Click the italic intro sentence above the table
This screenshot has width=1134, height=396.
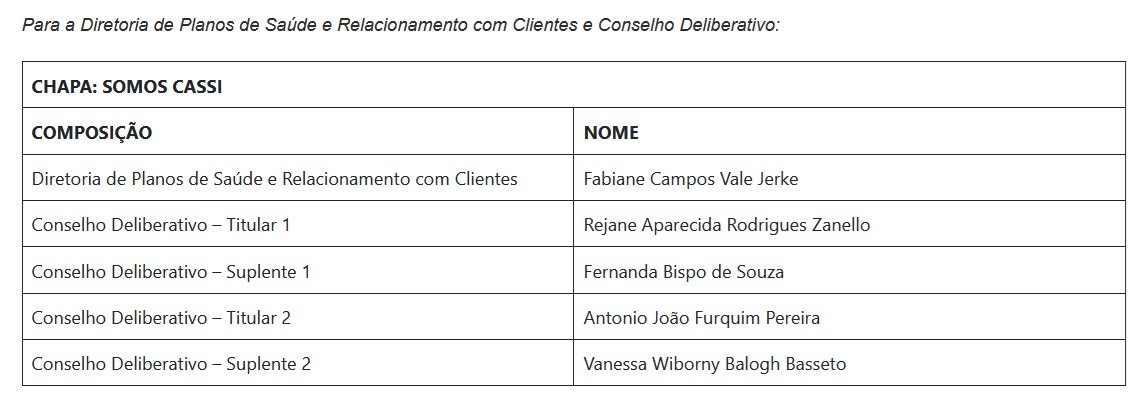(x=401, y=25)
